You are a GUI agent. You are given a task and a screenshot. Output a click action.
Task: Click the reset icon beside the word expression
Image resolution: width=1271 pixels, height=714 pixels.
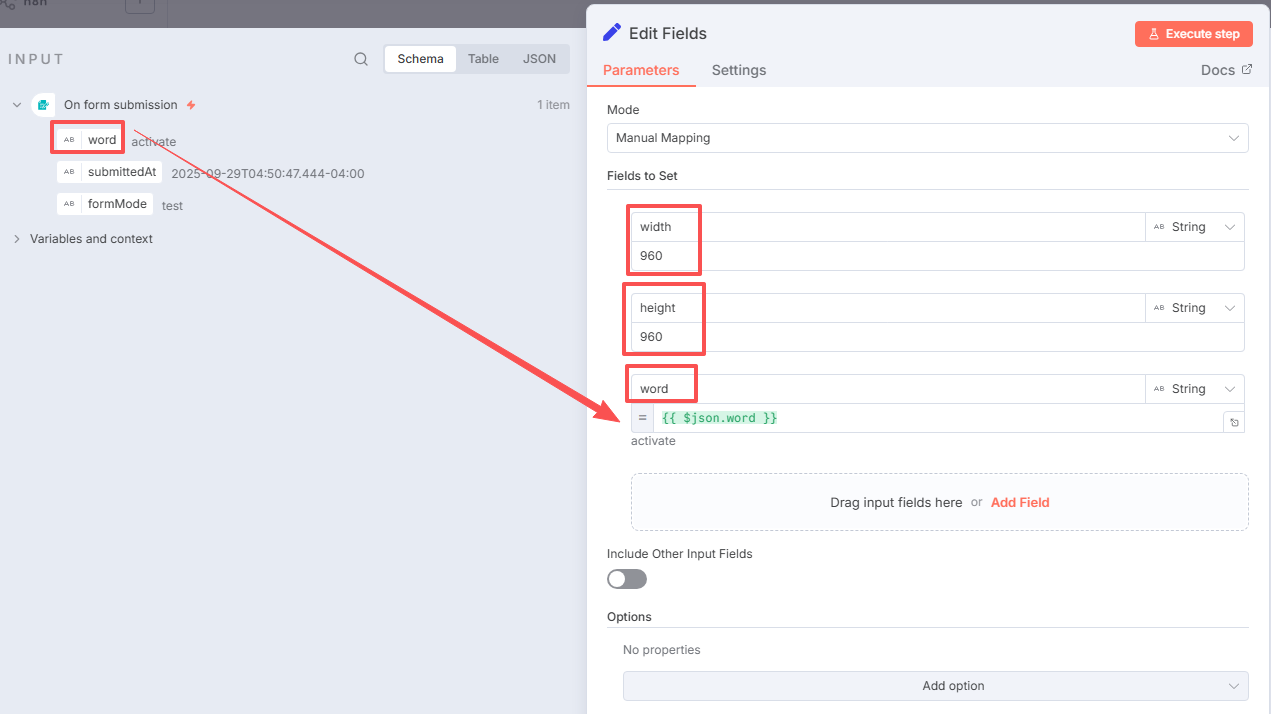point(1234,423)
